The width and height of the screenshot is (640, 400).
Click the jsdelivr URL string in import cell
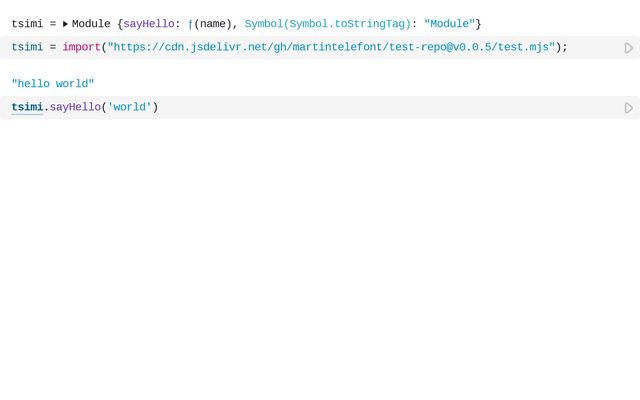[331, 47]
